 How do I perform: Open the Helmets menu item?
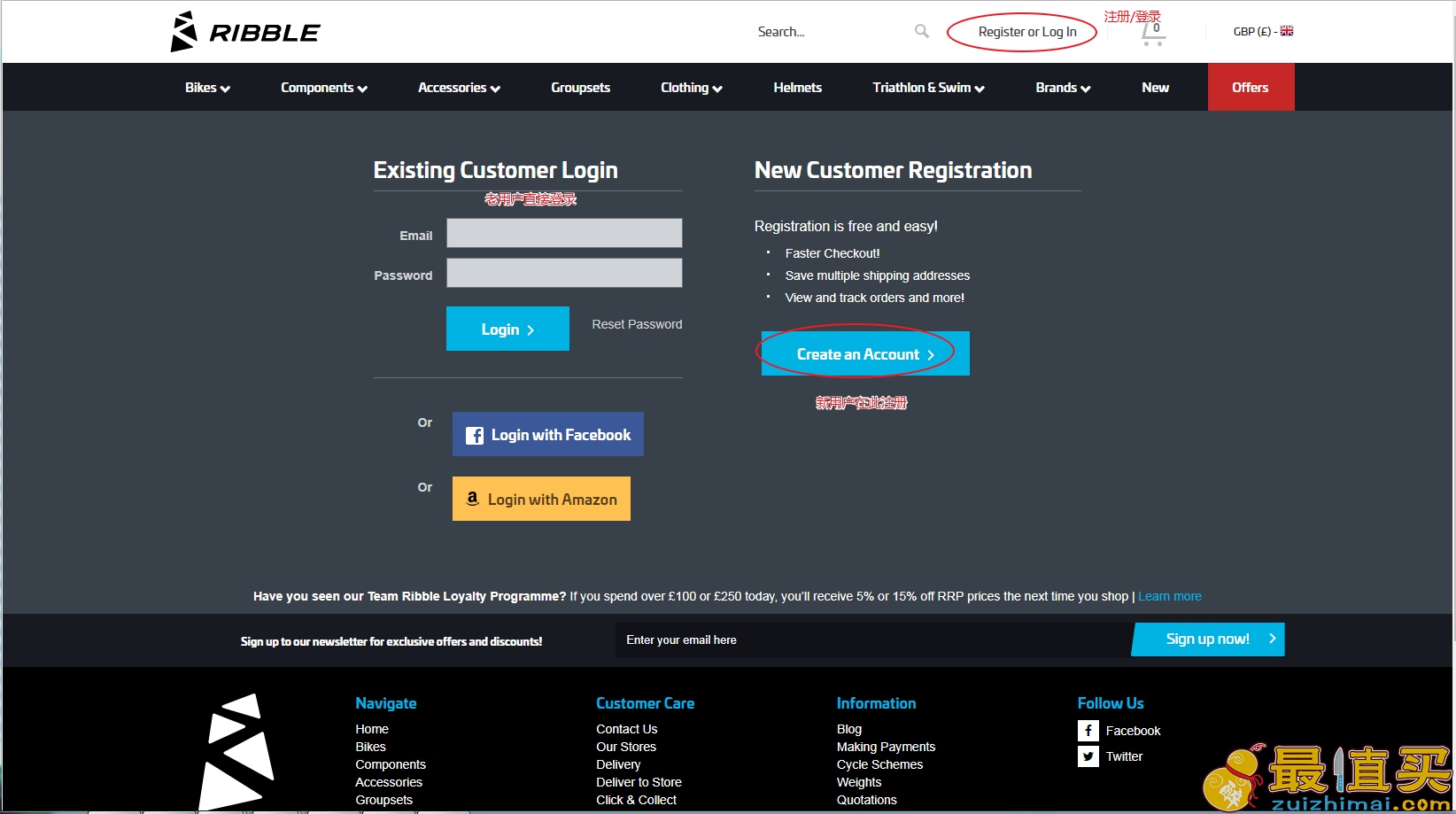coord(797,88)
